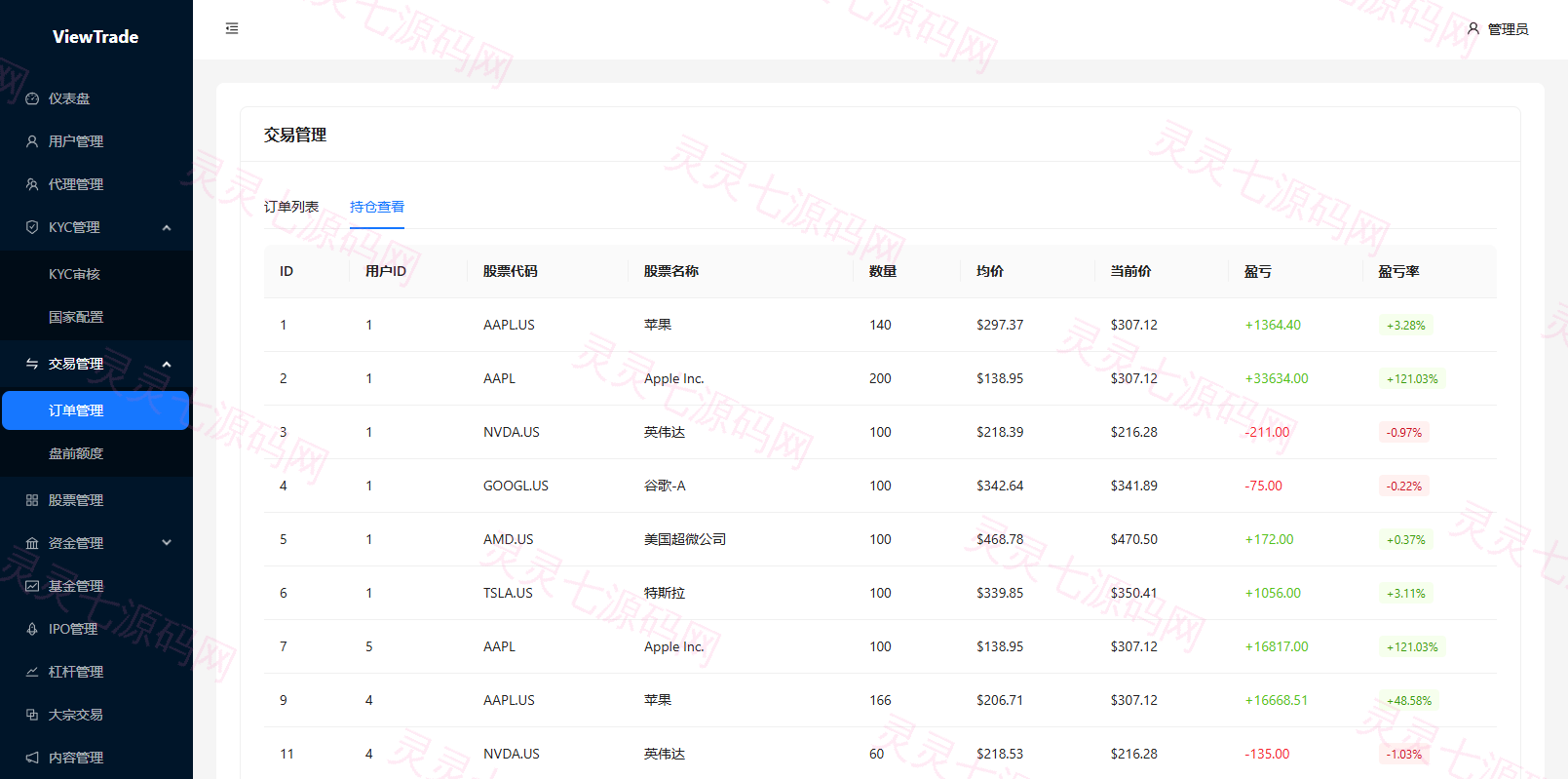The image size is (1568, 779).
Task: Click the dashboard gauge icon
Action: [x=32, y=98]
